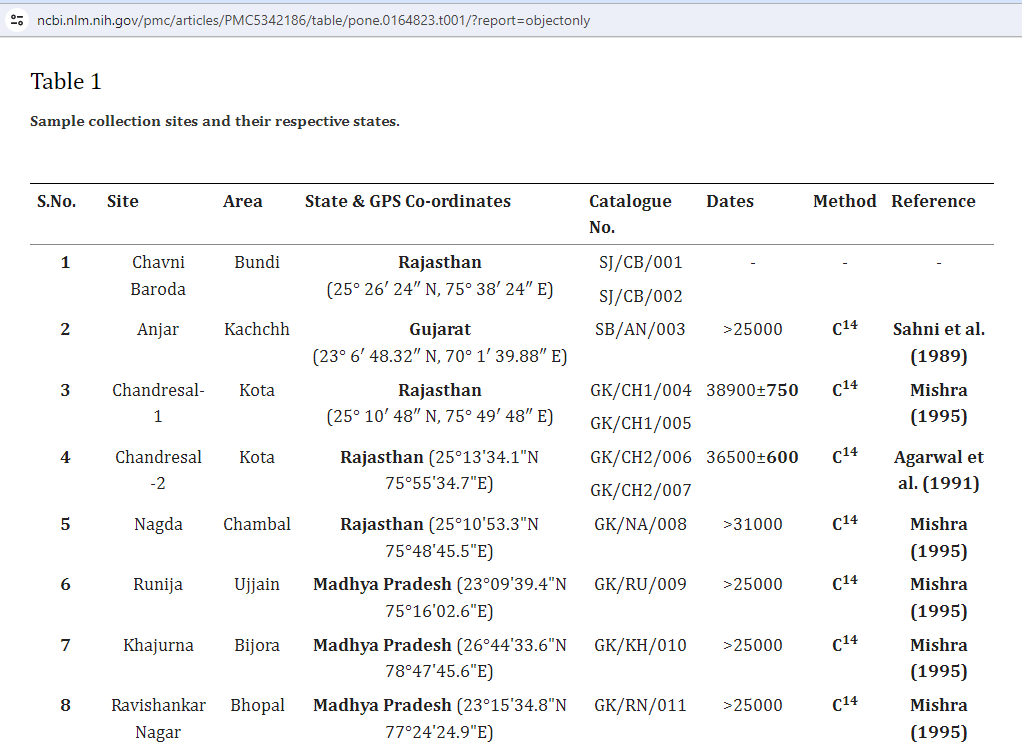Click the "Method" column header
The height and width of the screenshot is (749, 1022).
click(844, 201)
